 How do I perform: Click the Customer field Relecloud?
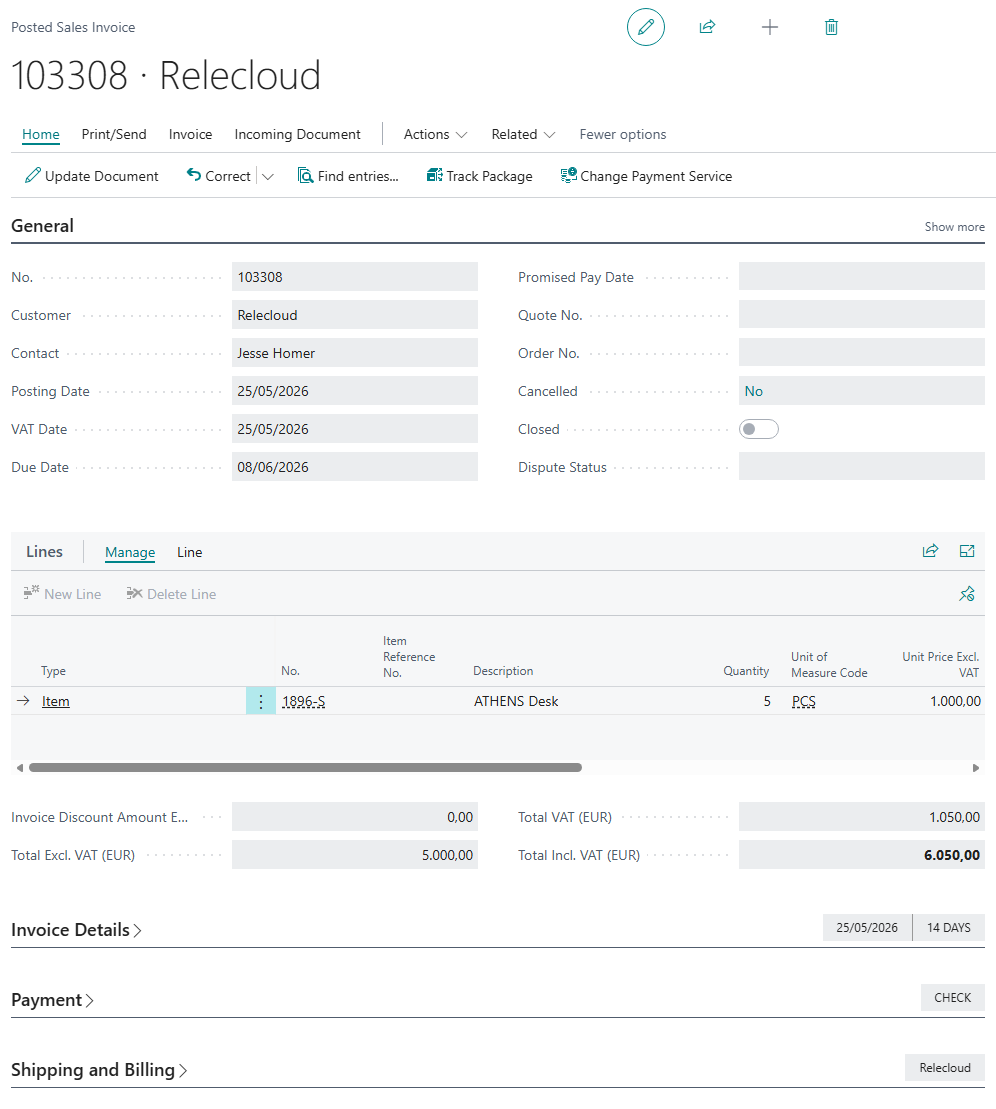tap(354, 315)
